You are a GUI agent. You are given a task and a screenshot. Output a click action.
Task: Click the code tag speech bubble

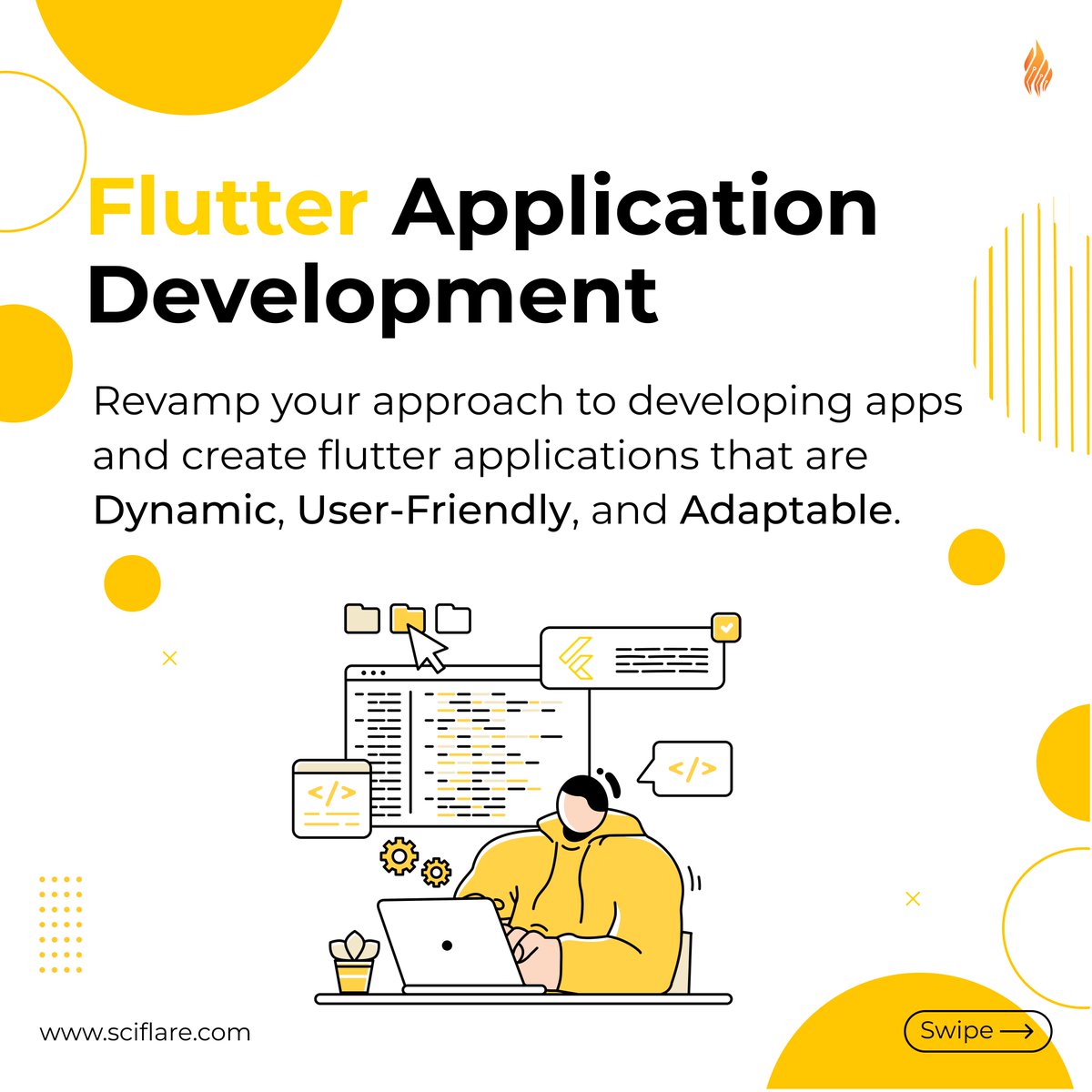685,769
